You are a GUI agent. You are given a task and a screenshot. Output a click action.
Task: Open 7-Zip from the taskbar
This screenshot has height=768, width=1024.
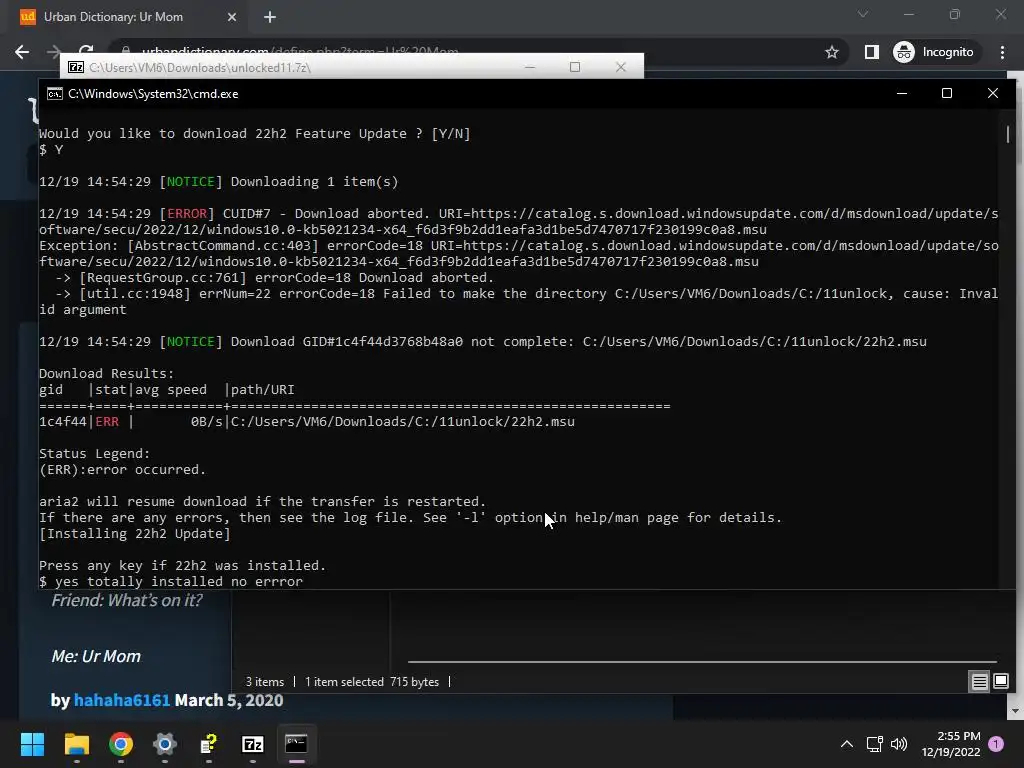point(253,744)
